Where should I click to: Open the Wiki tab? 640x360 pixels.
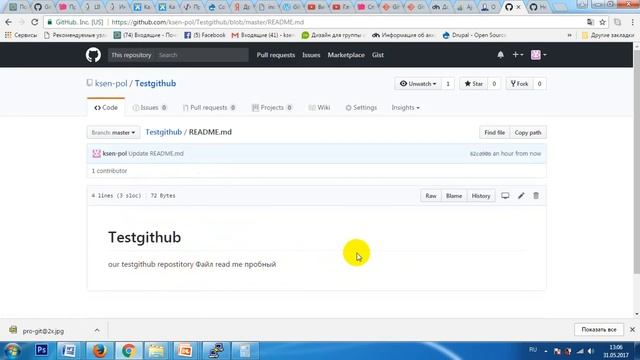tap(319, 108)
